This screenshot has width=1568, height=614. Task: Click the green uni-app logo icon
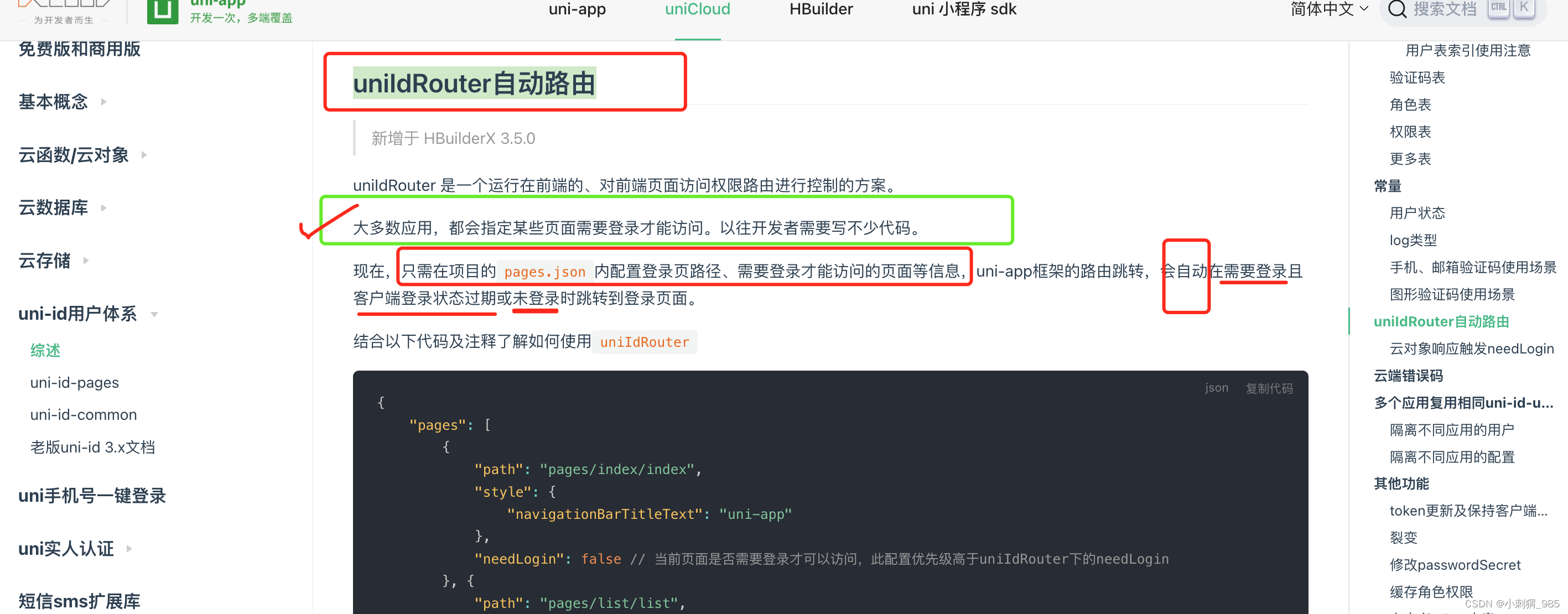[x=163, y=11]
